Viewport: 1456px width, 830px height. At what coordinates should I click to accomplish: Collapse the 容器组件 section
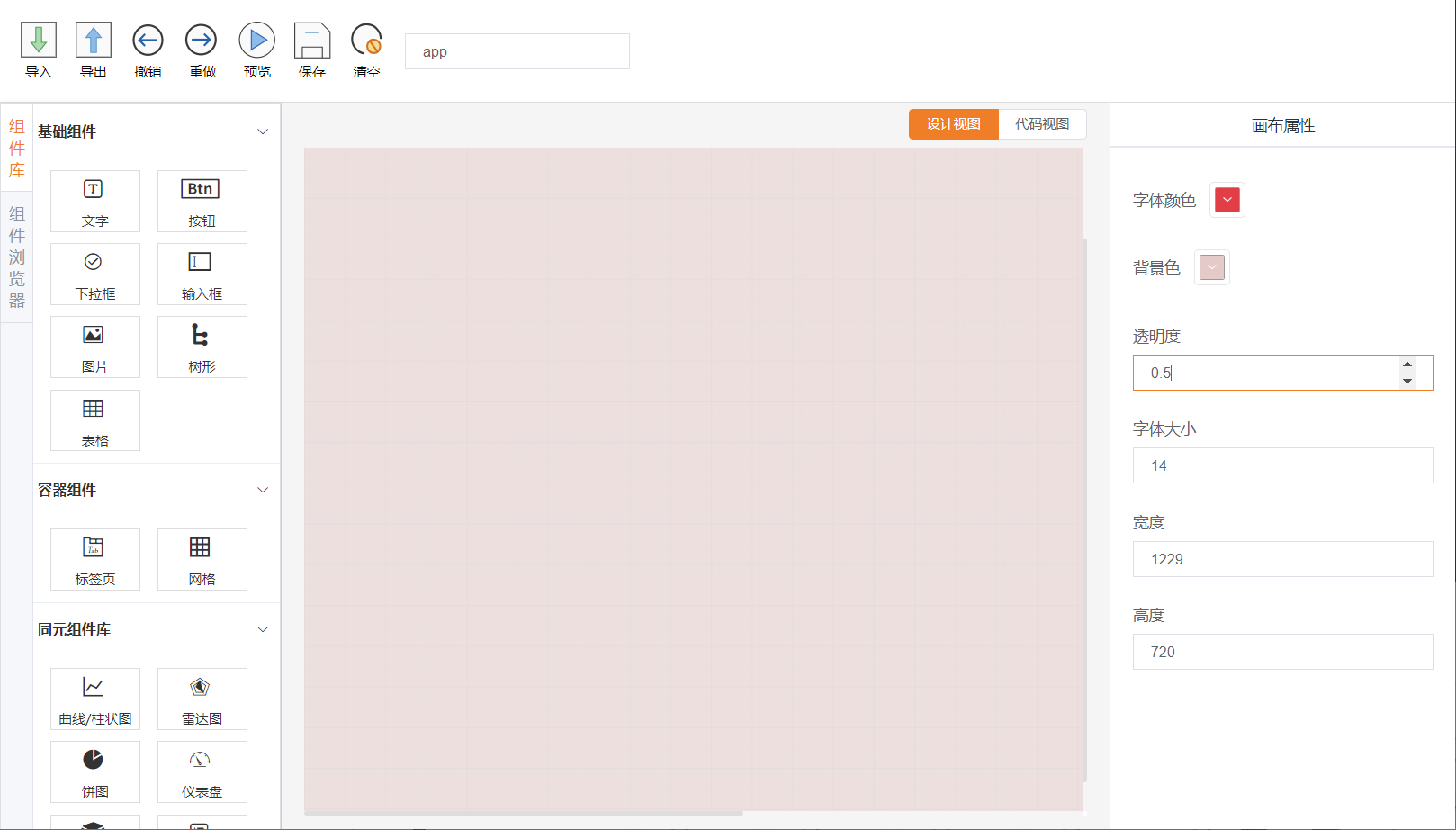point(263,490)
